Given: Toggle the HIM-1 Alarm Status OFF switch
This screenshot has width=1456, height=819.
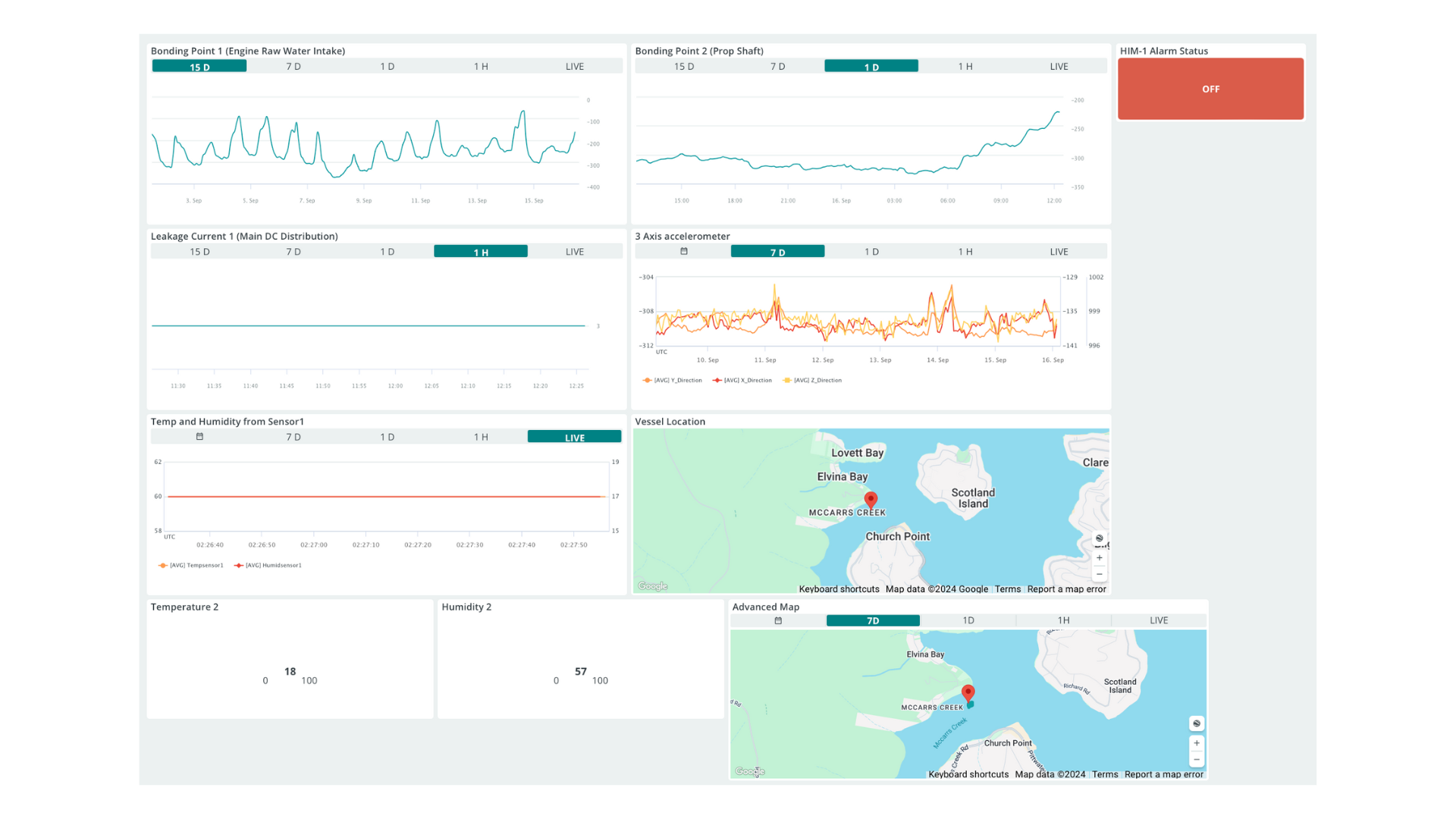Looking at the screenshot, I should pyautogui.click(x=1210, y=89).
